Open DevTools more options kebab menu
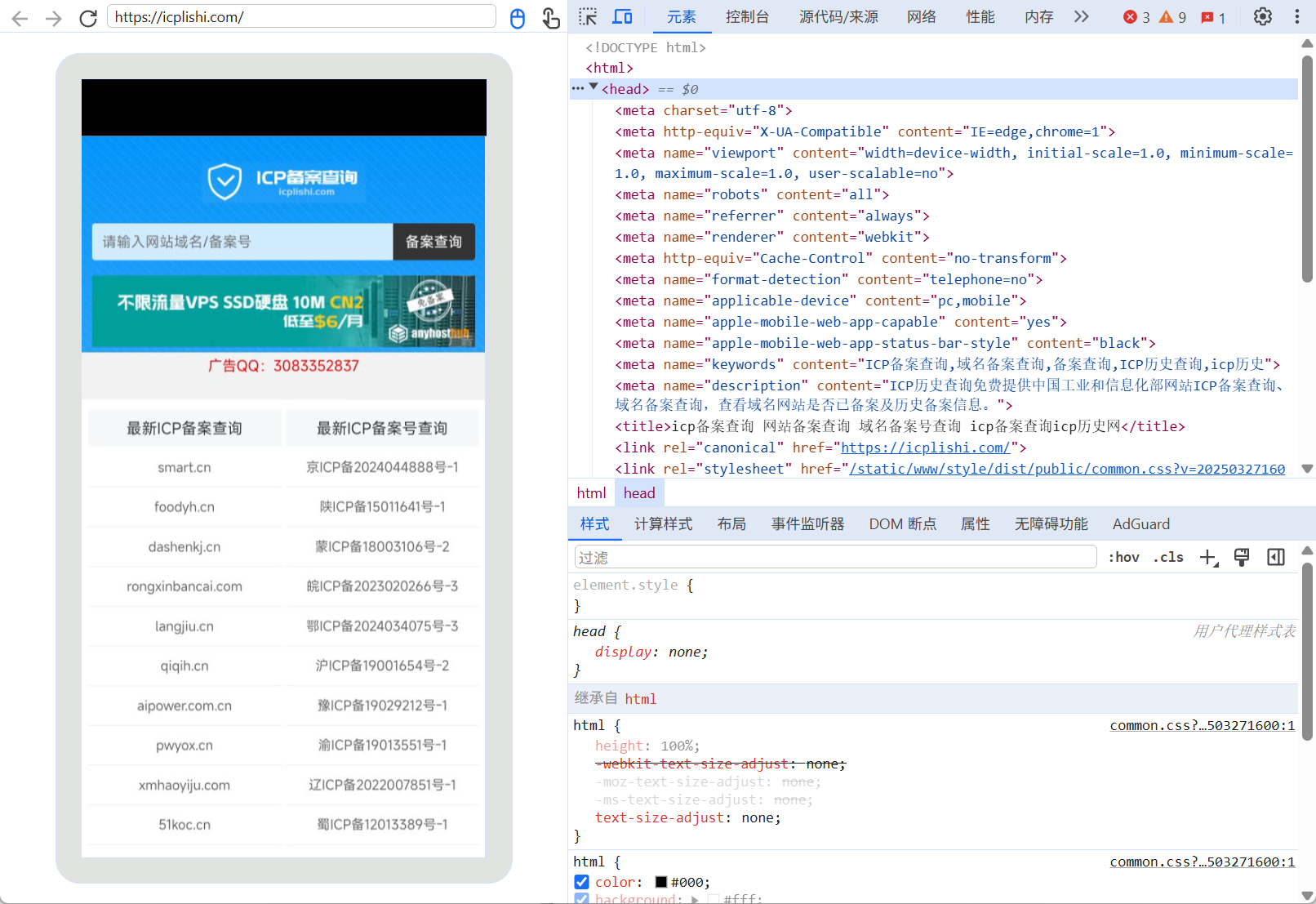The image size is (1316, 904). (1296, 16)
